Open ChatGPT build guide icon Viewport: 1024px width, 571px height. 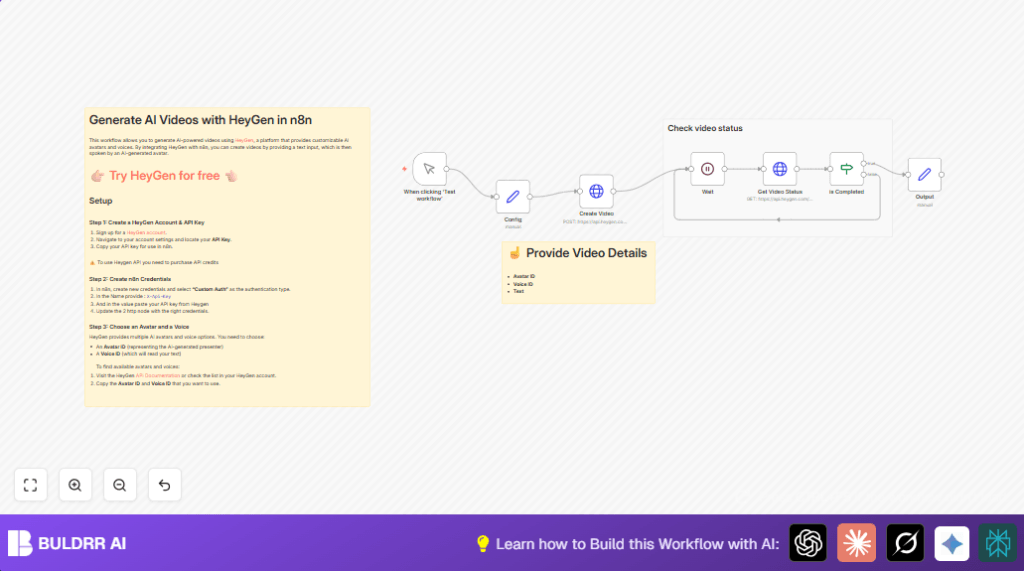pos(808,543)
